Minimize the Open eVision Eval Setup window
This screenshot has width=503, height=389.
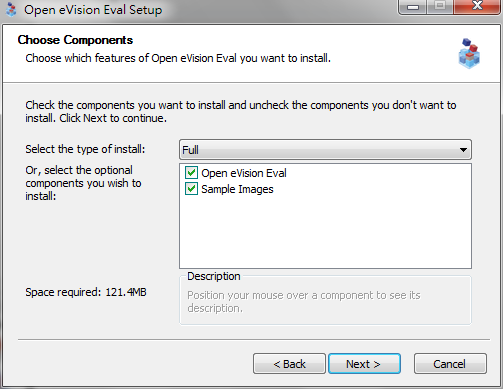(413, 7)
